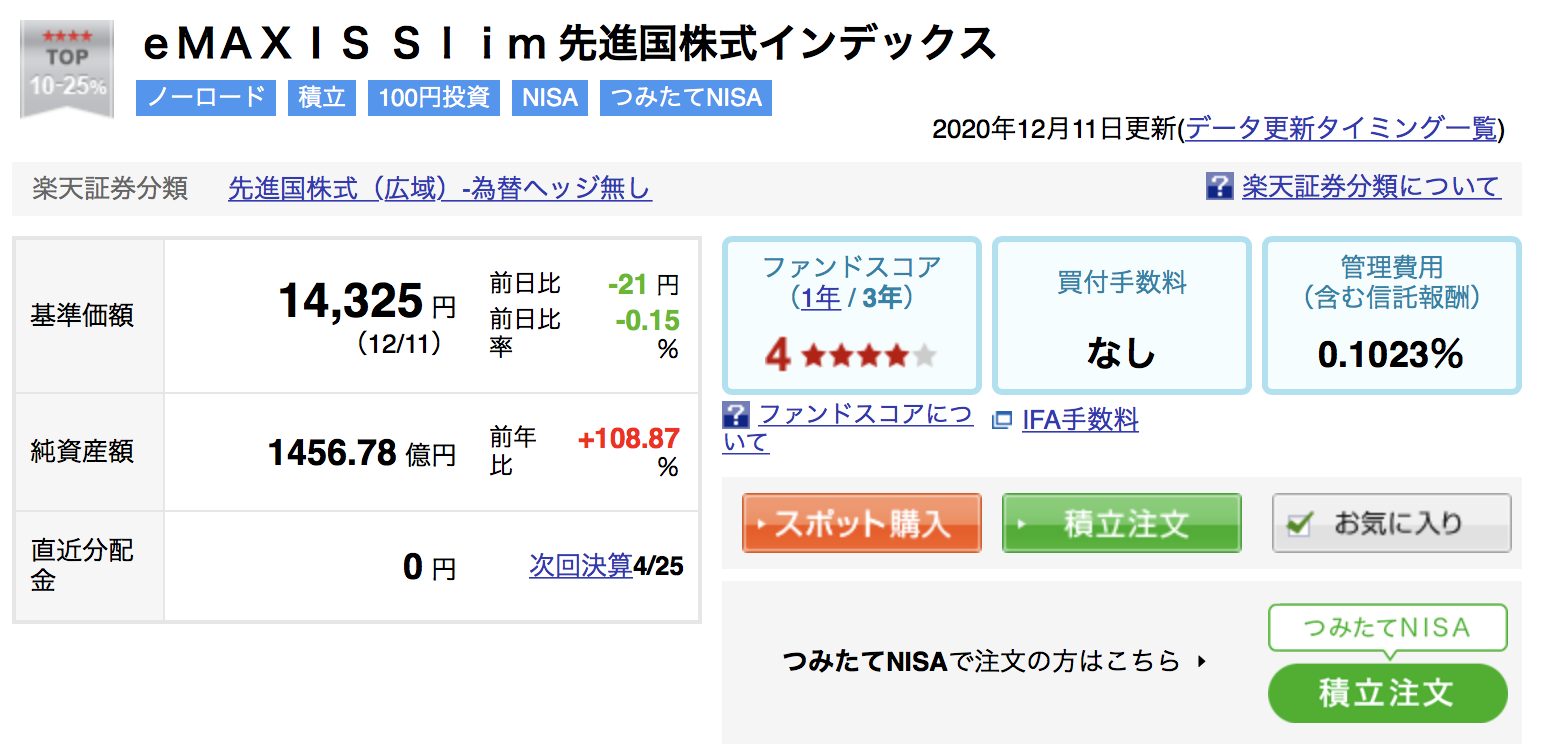Click the orange スポット購入 button

tap(861, 523)
